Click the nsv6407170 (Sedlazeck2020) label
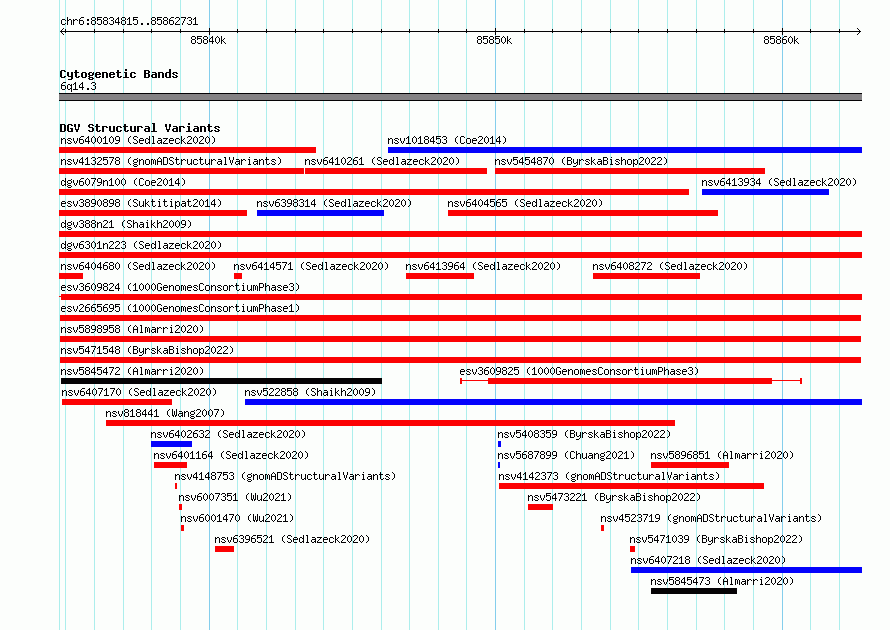Image resolution: width=890 pixels, height=630 pixels. coord(139,392)
